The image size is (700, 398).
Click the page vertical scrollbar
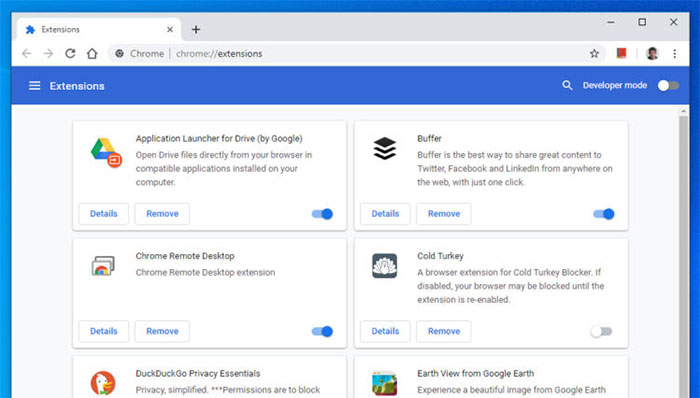point(683,257)
